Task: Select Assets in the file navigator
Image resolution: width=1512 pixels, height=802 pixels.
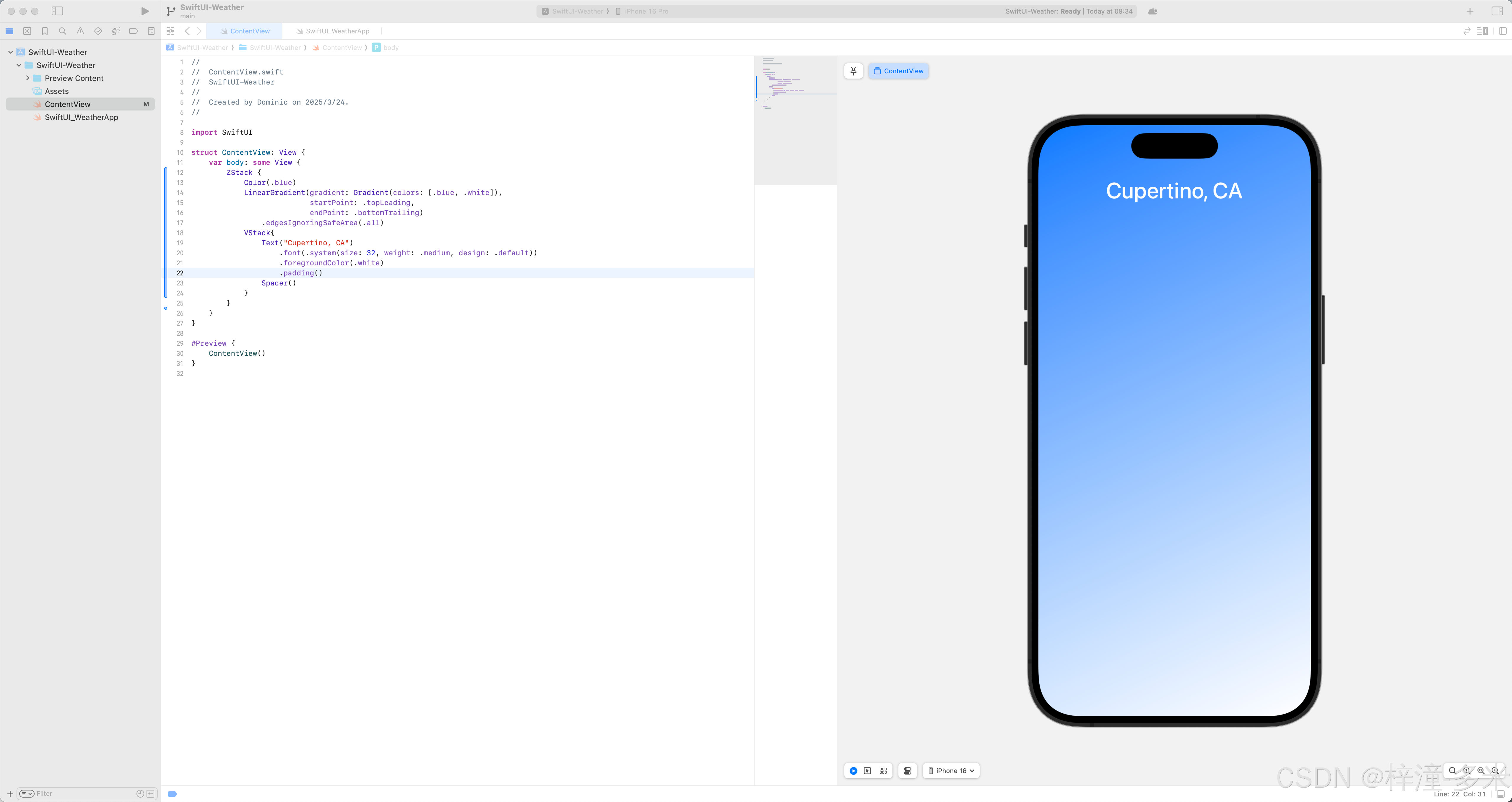Action: click(57, 91)
